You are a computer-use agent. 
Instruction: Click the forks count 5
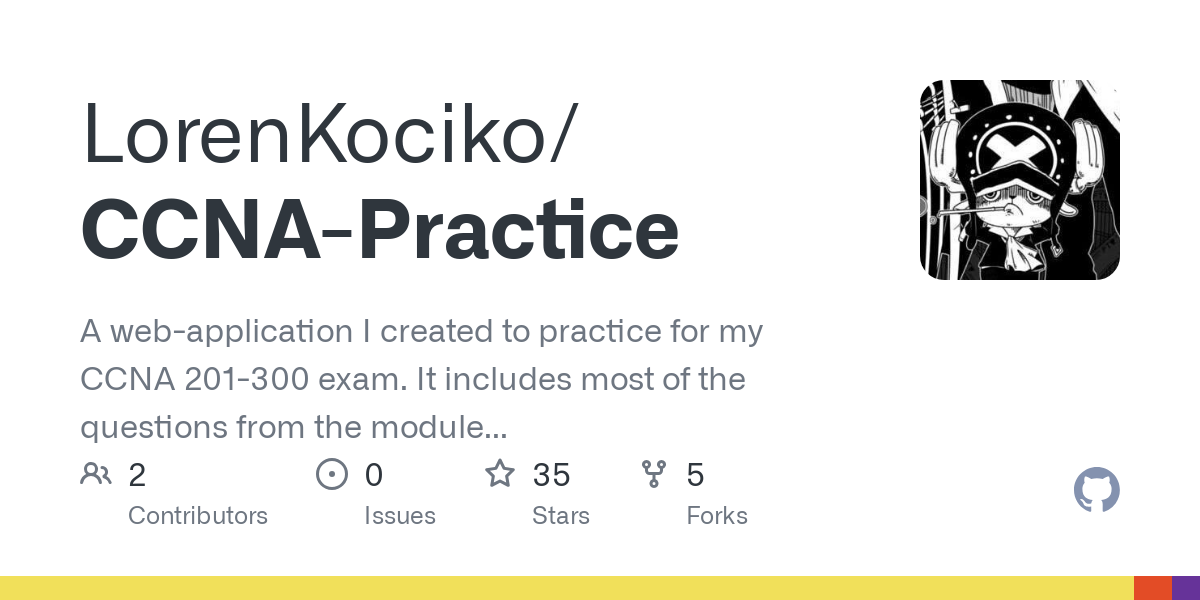point(696,475)
